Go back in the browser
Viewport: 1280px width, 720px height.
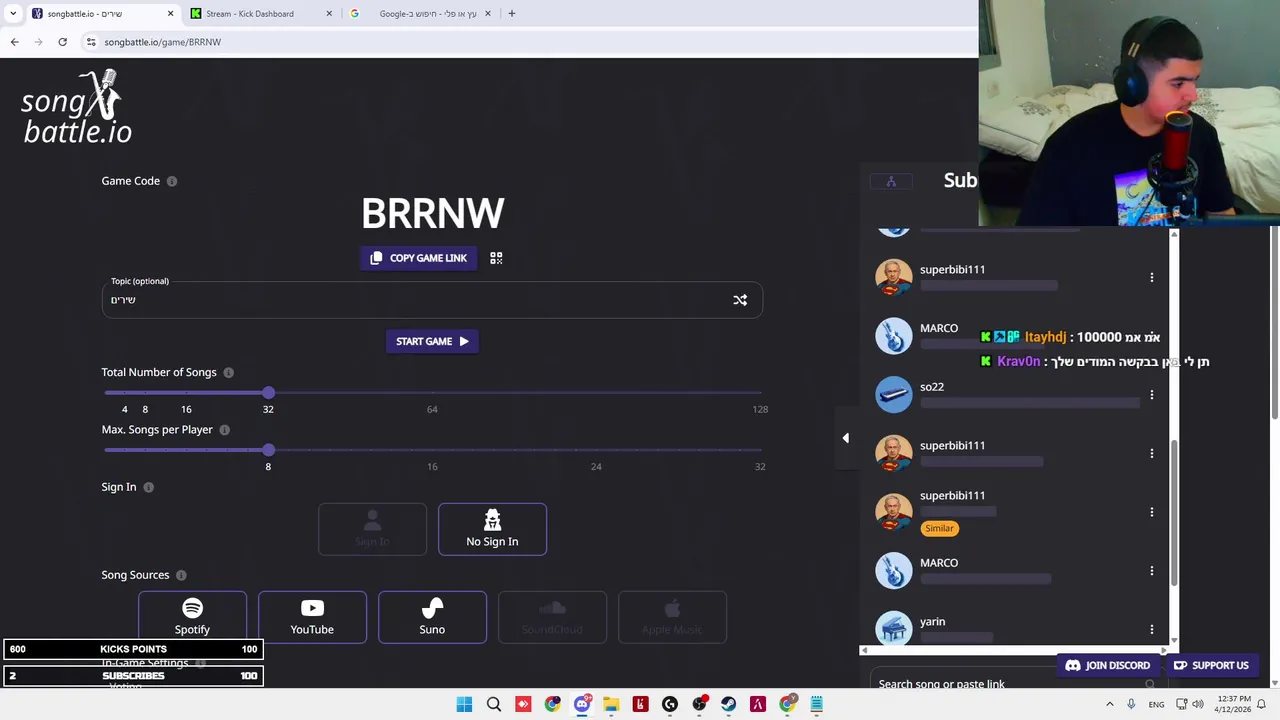coord(14,42)
